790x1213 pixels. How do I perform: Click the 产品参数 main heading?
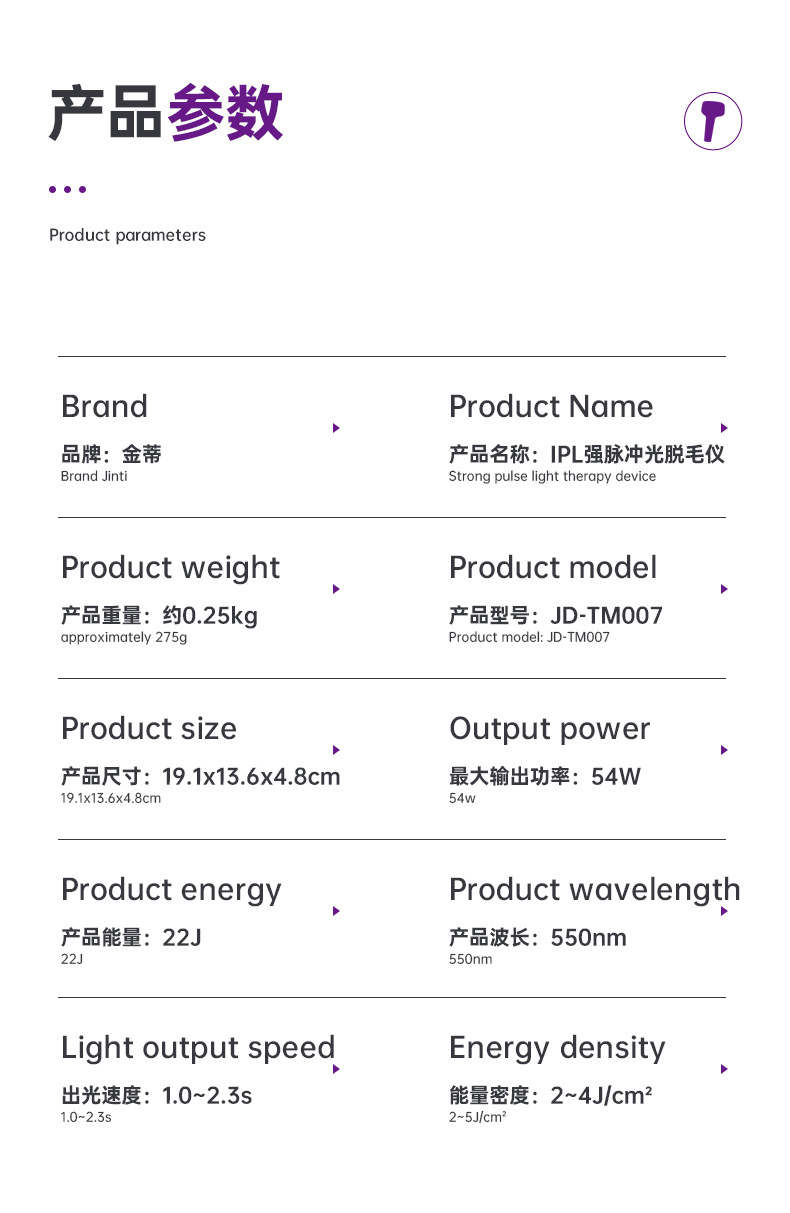166,114
